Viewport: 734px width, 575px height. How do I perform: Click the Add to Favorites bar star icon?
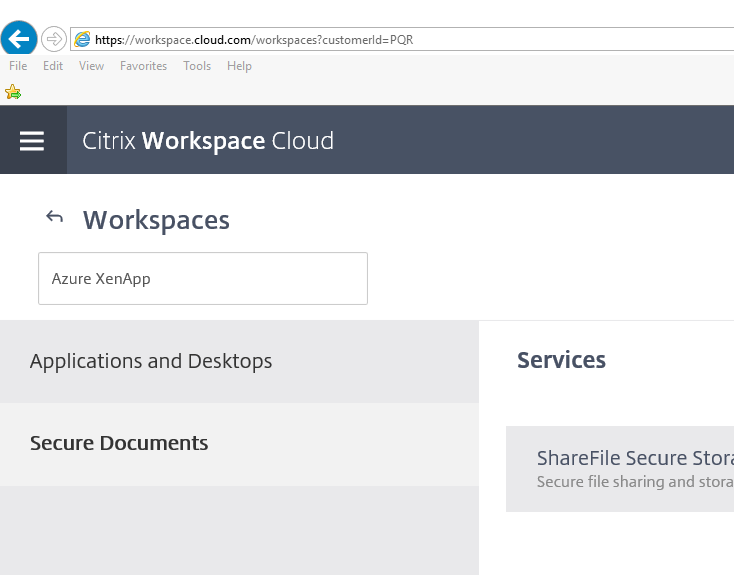tap(13, 92)
